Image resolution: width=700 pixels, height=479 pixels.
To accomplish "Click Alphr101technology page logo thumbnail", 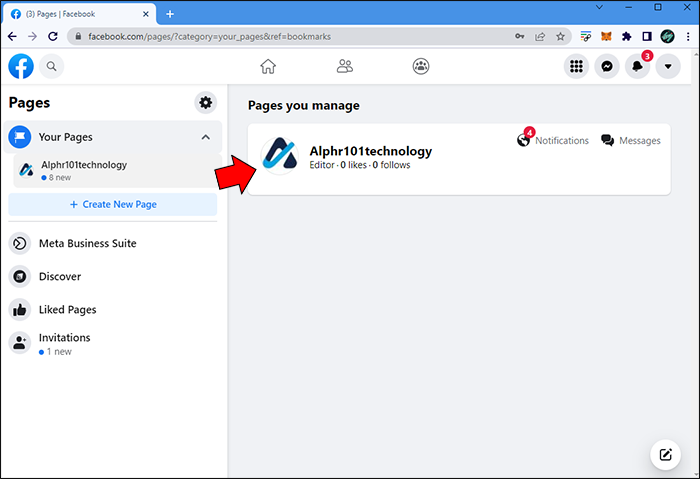I will [x=280, y=156].
